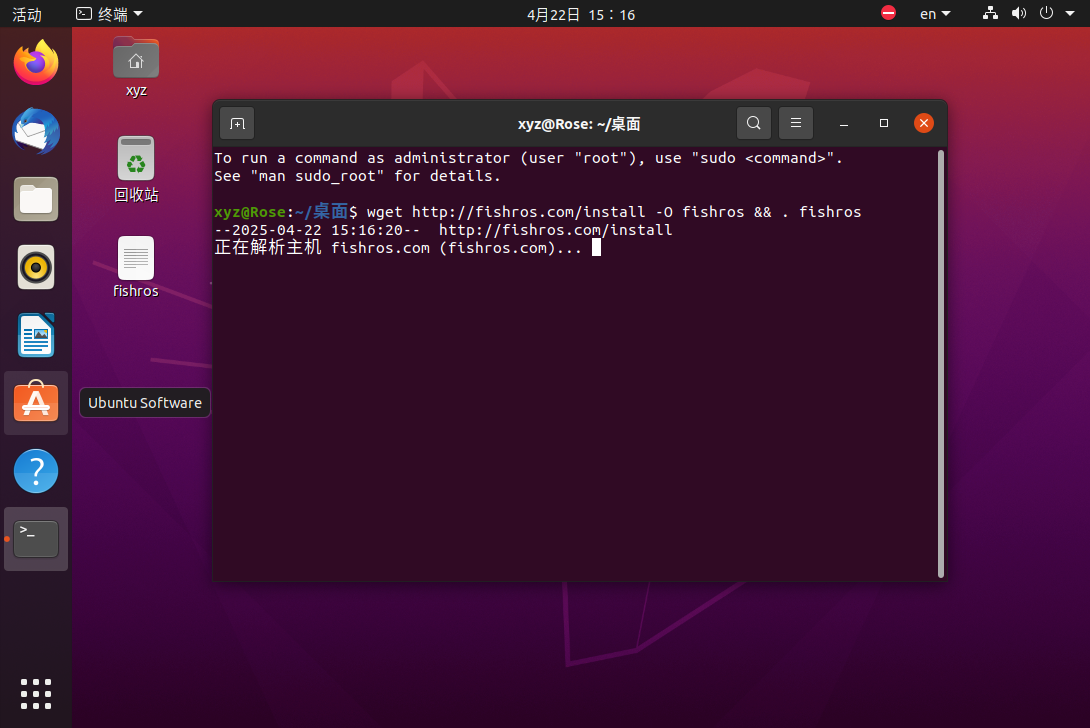Open the date and time 4月22日 15:16 clock
This screenshot has width=1090, height=728.
tap(581, 15)
